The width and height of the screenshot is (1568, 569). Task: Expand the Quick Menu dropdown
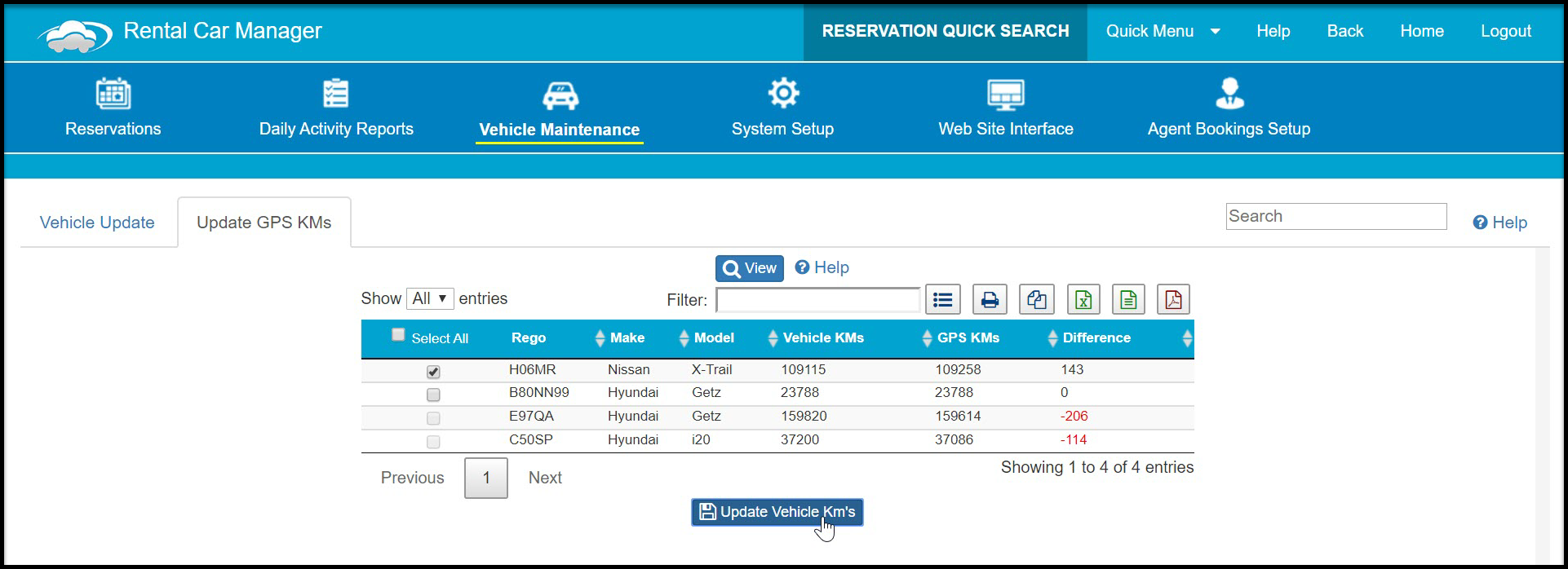1163,31
